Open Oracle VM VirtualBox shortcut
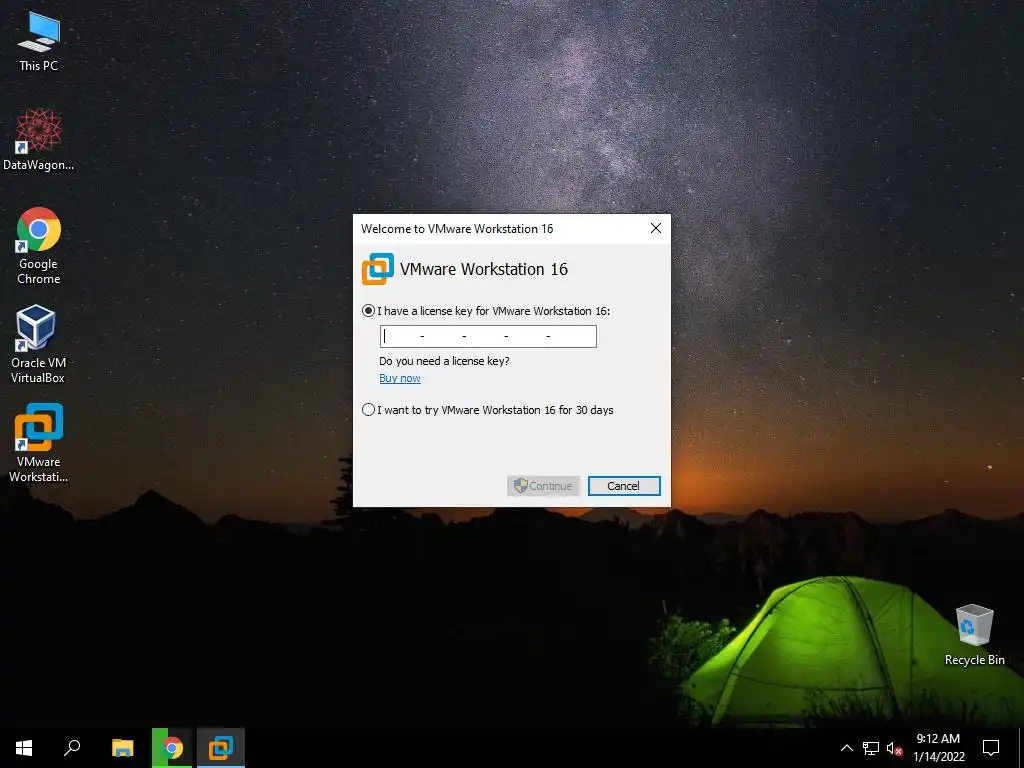Viewport: 1024px width, 768px height. (38, 344)
